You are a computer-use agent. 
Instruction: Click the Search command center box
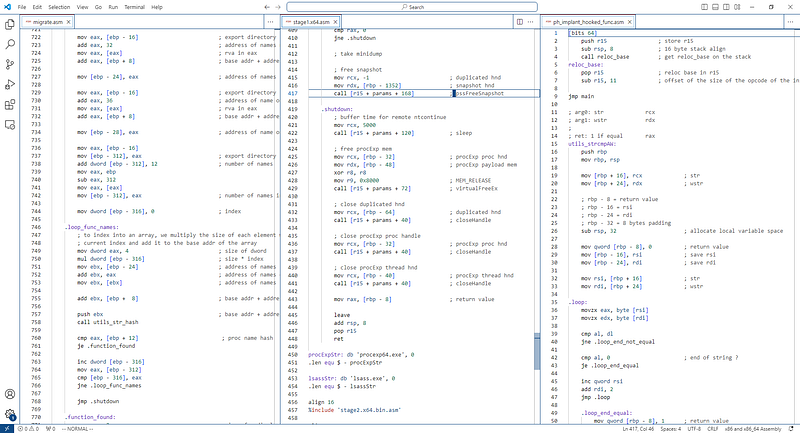[410, 6]
